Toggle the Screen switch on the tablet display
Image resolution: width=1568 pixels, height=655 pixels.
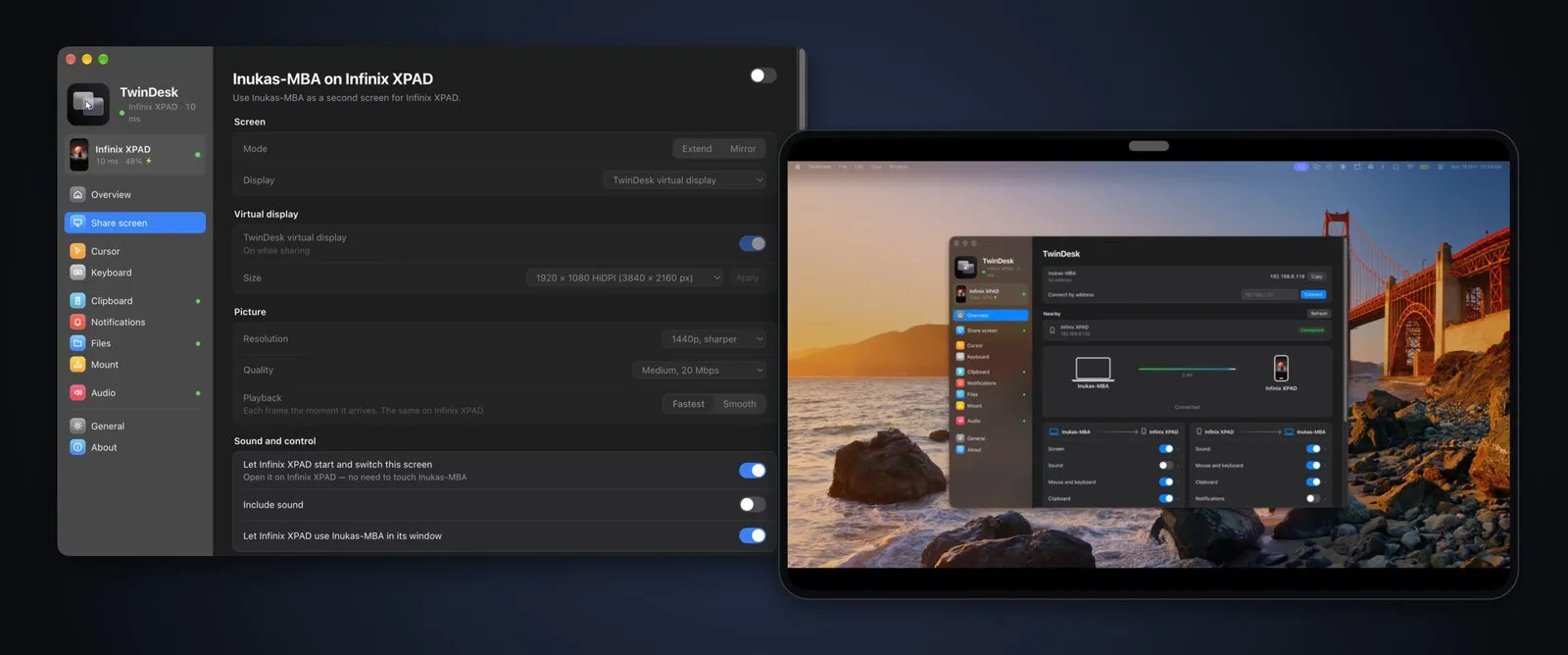click(1166, 449)
